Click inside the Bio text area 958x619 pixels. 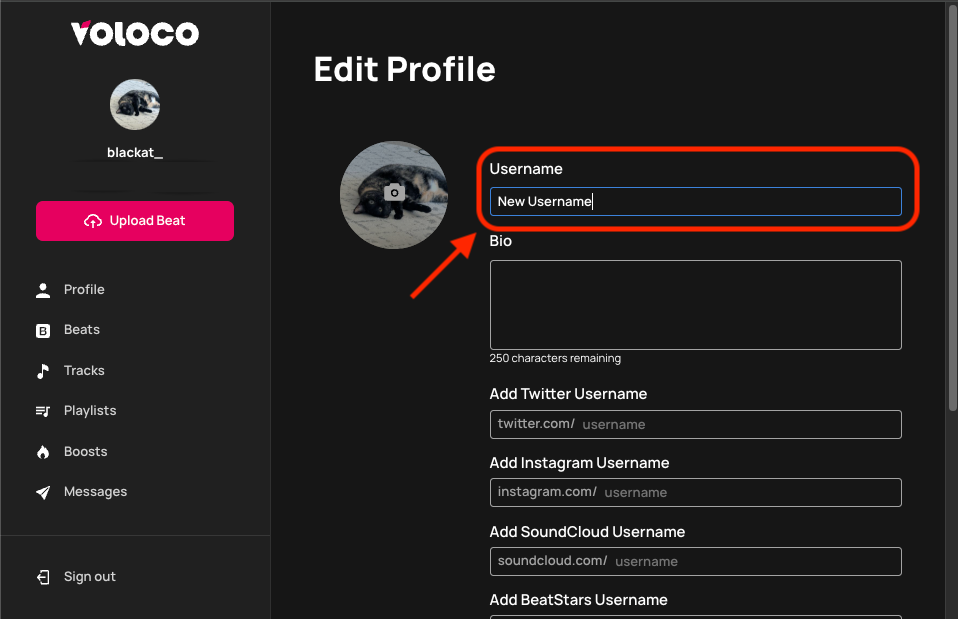tap(695, 305)
